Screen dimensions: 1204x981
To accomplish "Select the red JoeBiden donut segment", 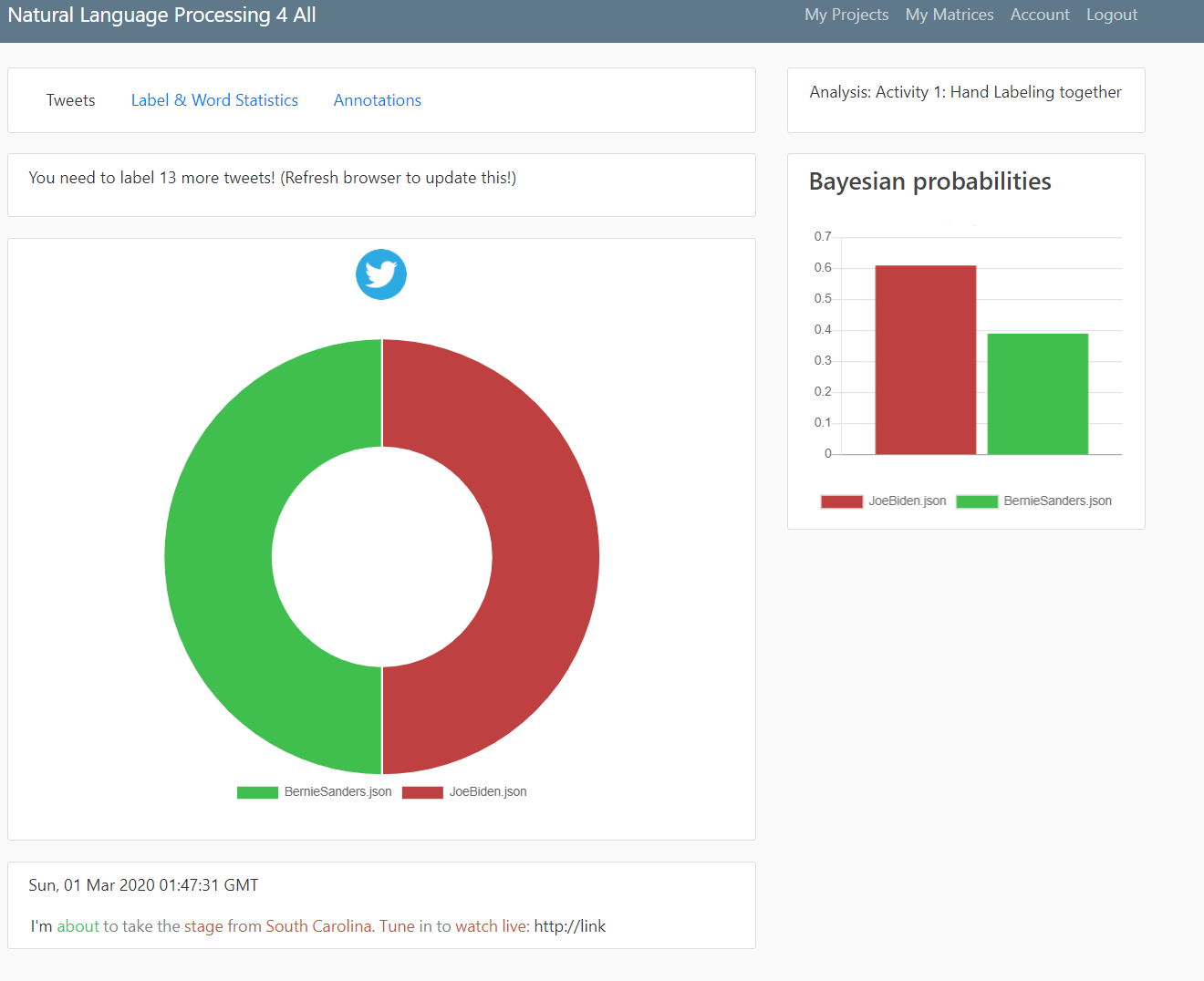I will (545, 556).
